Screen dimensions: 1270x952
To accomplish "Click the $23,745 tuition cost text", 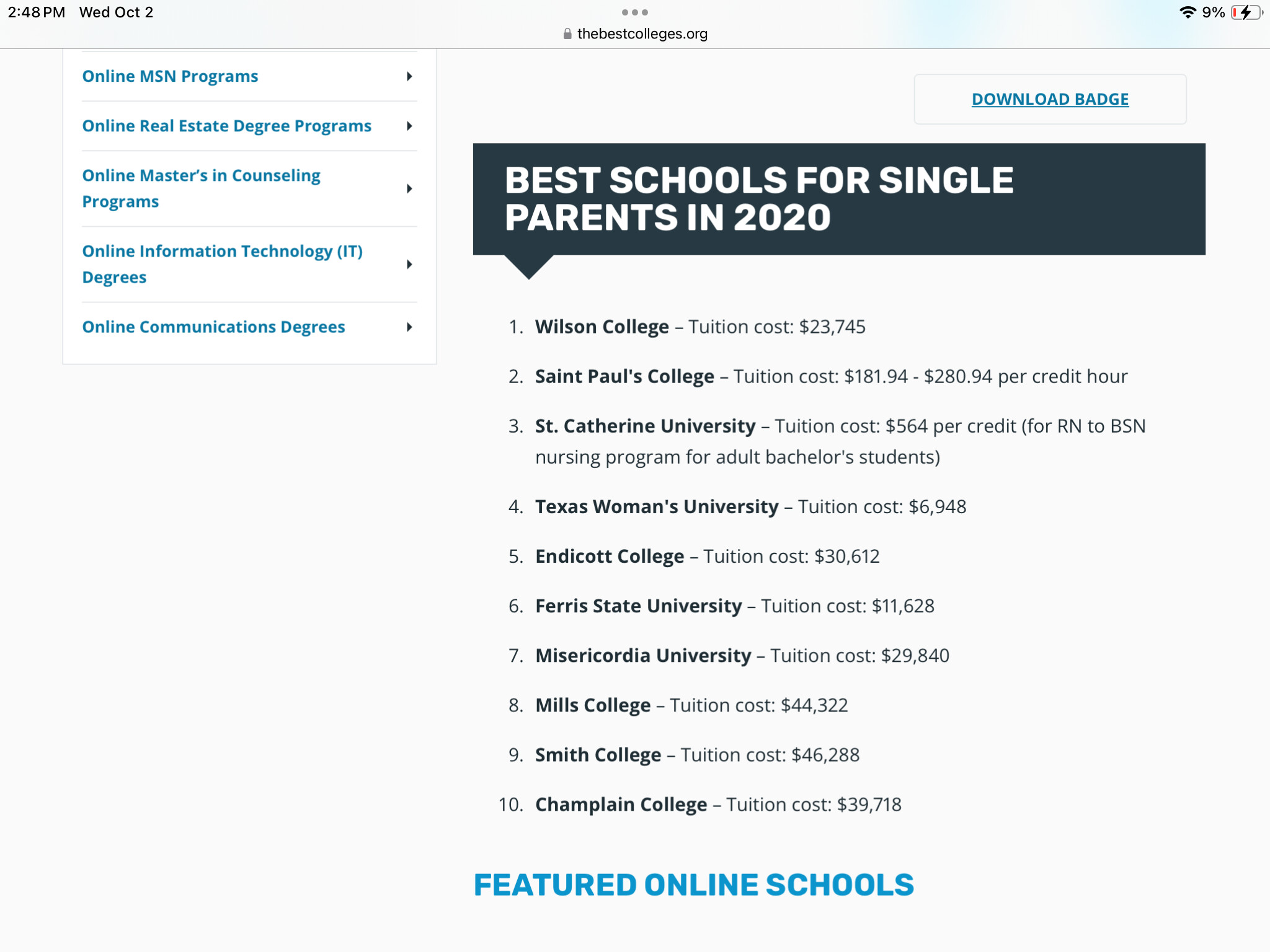I will click(x=832, y=327).
